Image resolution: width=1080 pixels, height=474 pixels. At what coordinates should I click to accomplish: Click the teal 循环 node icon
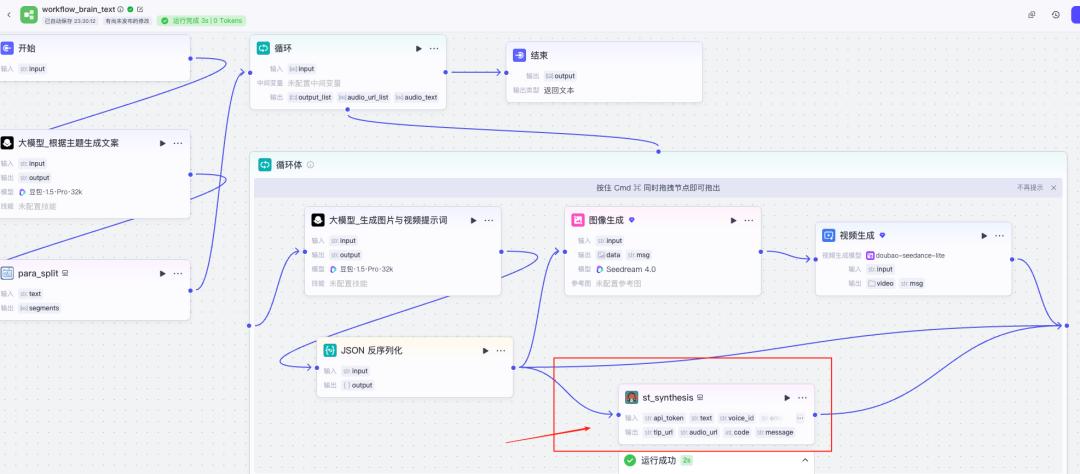coord(264,48)
